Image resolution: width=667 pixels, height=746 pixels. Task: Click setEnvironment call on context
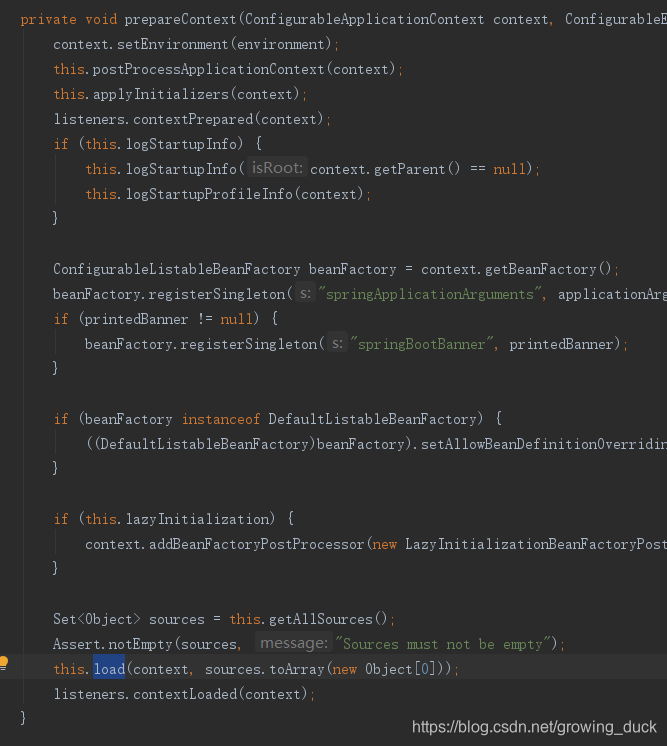click(x=173, y=44)
